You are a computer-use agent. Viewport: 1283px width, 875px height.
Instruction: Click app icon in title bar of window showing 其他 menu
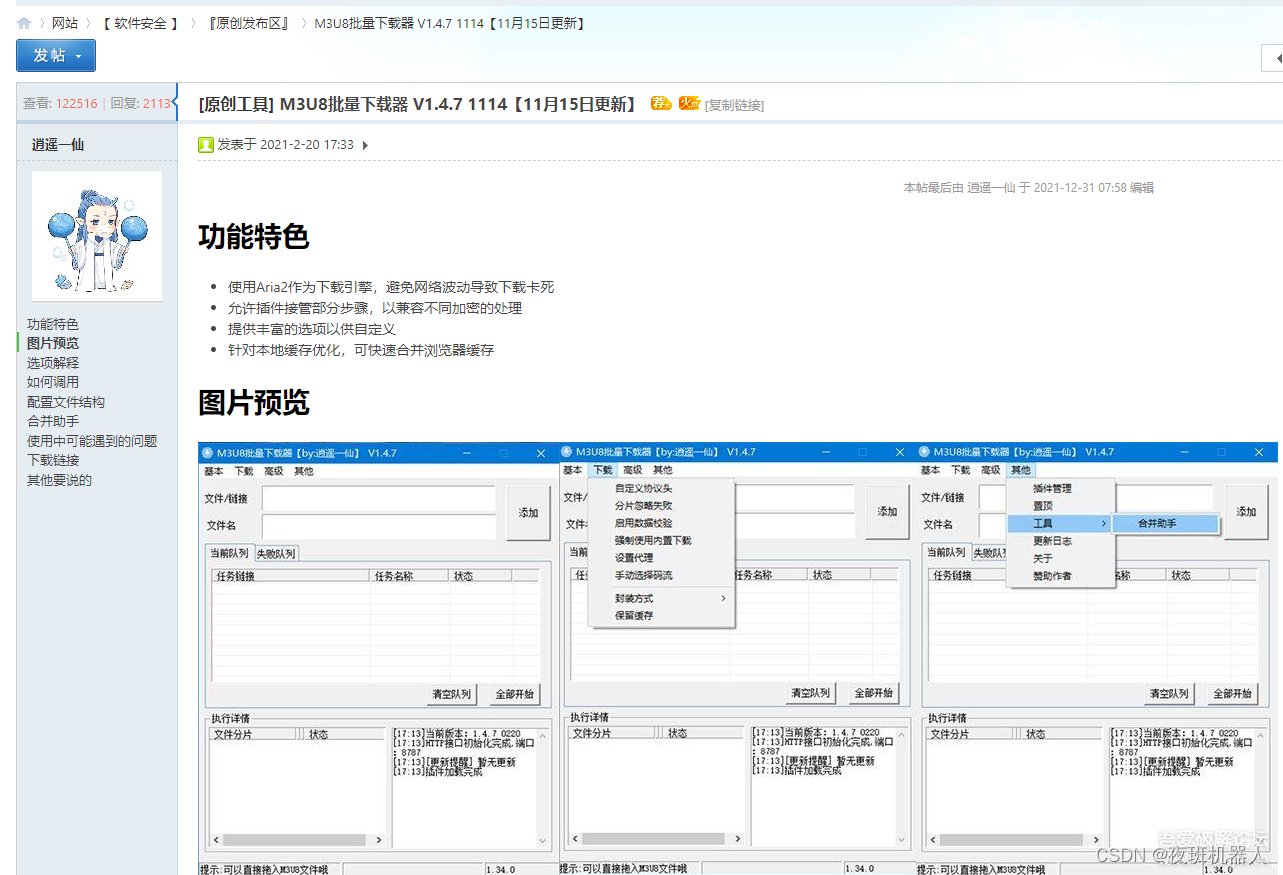click(x=925, y=452)
